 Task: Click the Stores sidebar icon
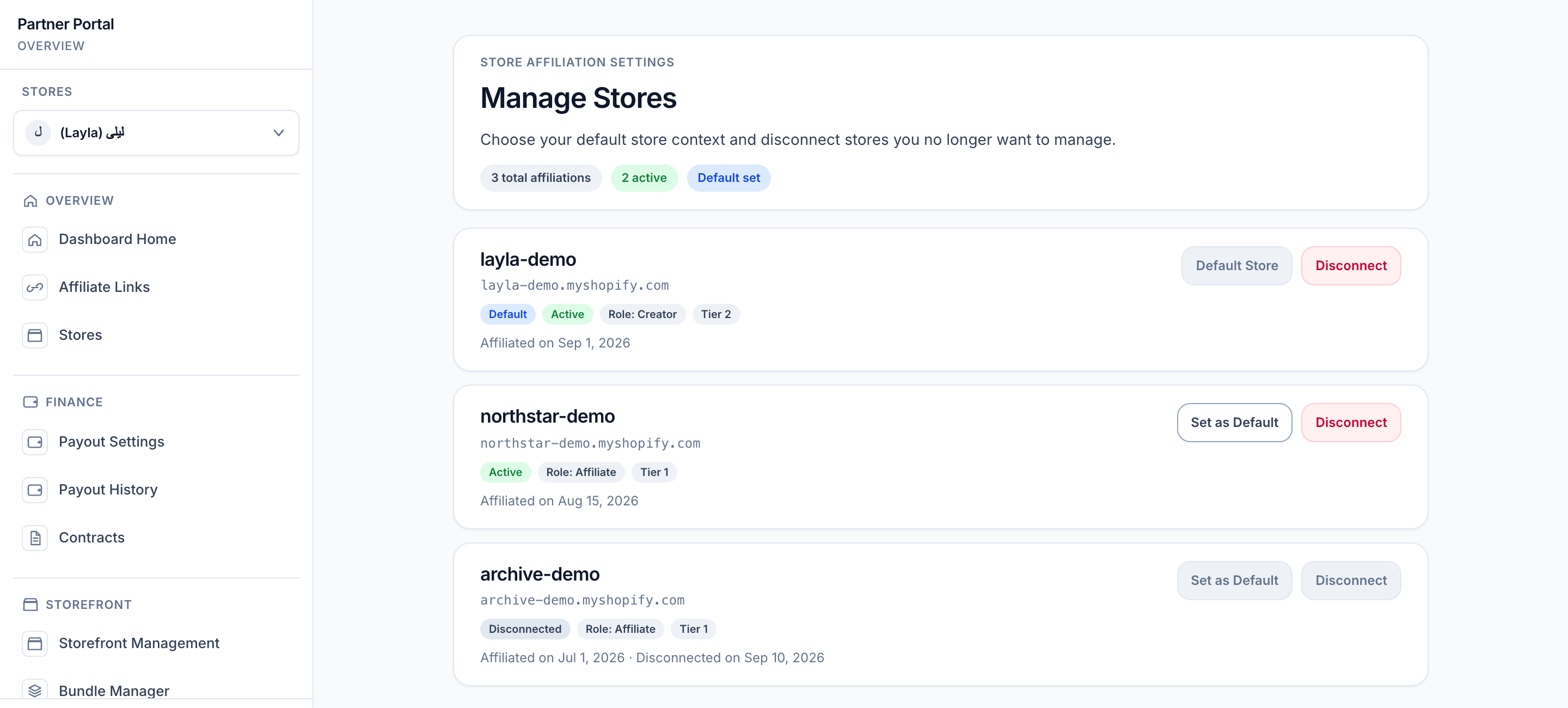click(x=35, y=335)
